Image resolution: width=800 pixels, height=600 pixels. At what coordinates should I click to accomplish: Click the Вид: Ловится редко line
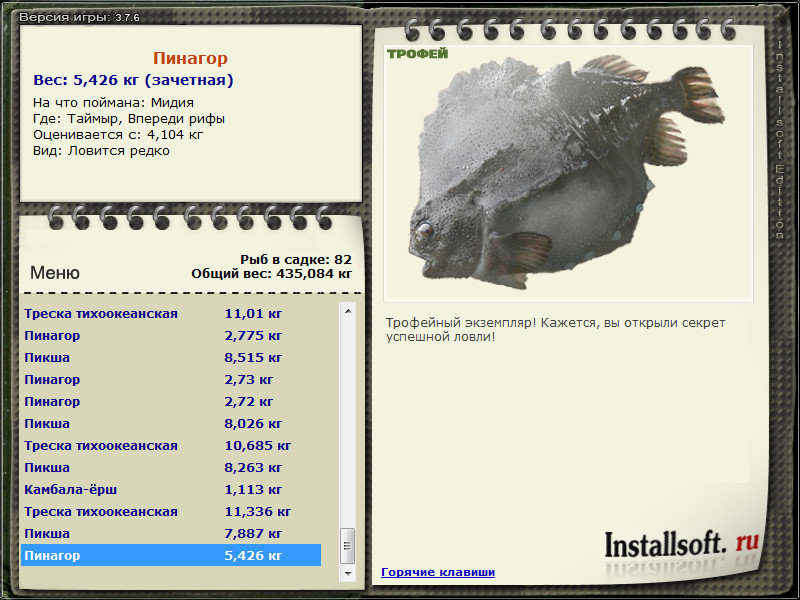[101, 151]
